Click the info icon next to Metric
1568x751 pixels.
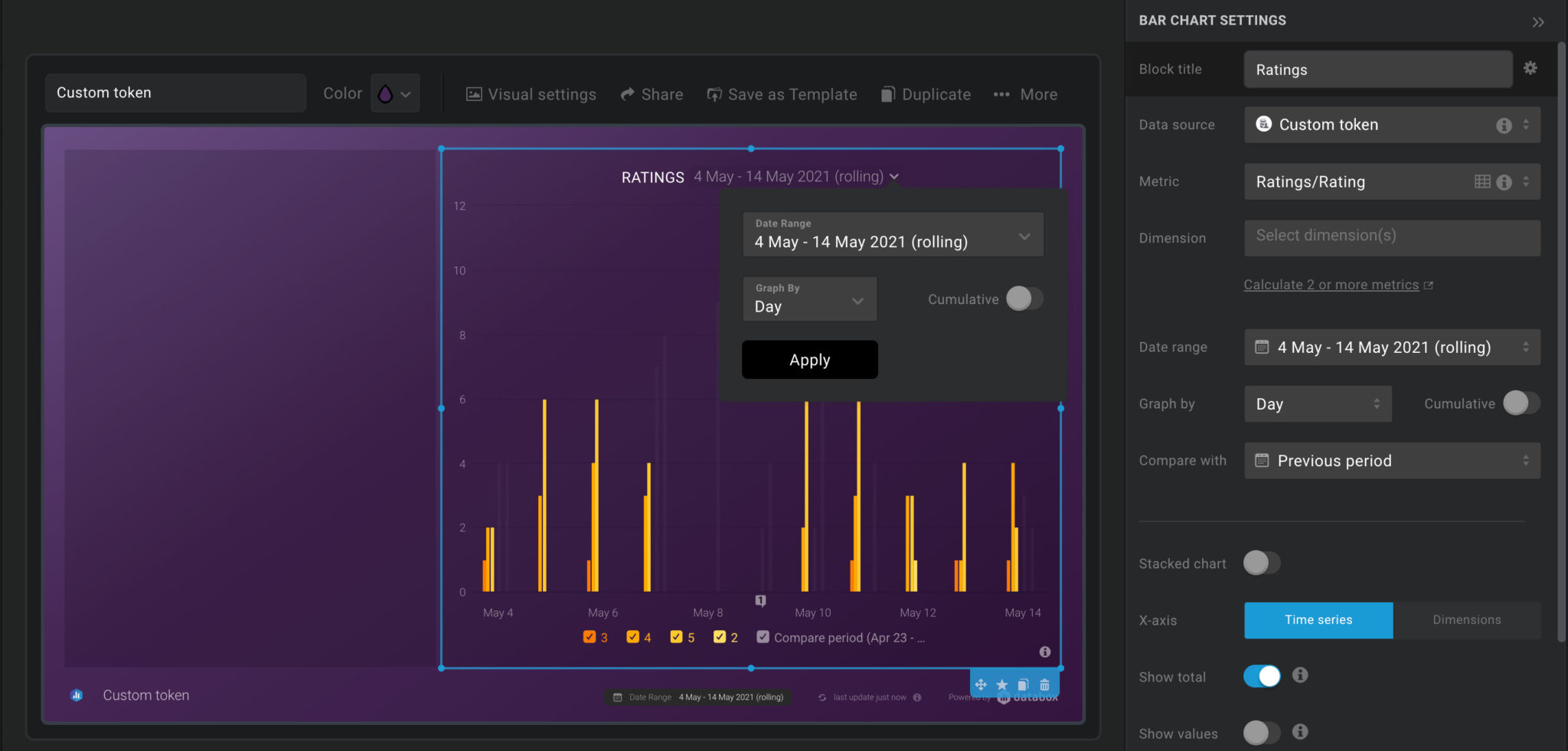pyautogui.click(x=1505, y=181)
